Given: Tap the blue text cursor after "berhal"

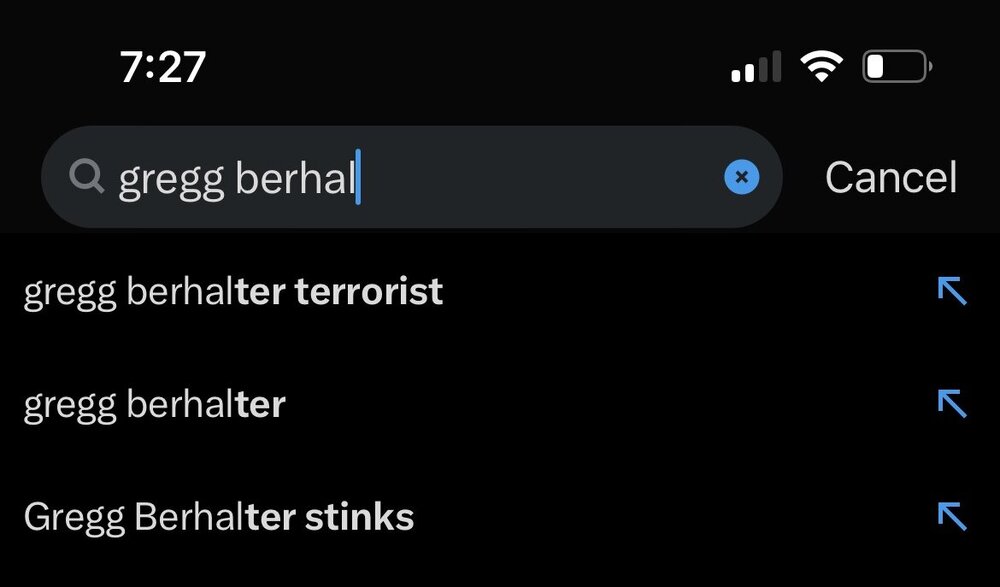Looking at the screenshot, I should 358,177.
